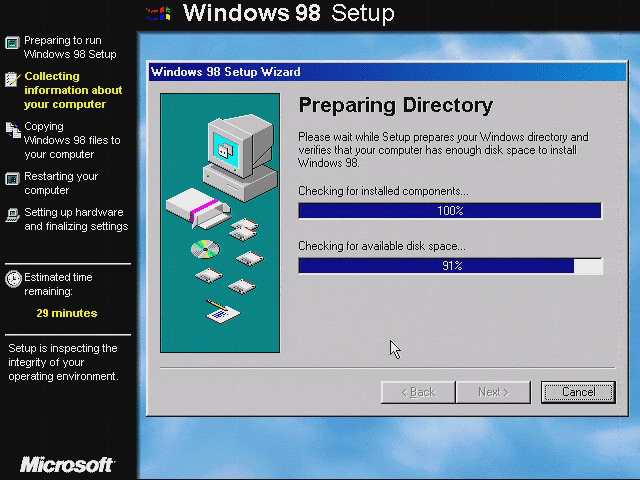This screenshot has height=480, width=640.
Task: Click Preparing to run Windows 98 Setup text
Action: click(x=70, y=47)
